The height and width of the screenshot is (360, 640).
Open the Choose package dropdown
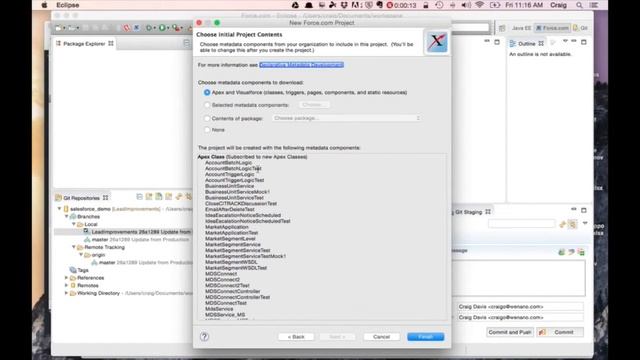click(347, 118)
